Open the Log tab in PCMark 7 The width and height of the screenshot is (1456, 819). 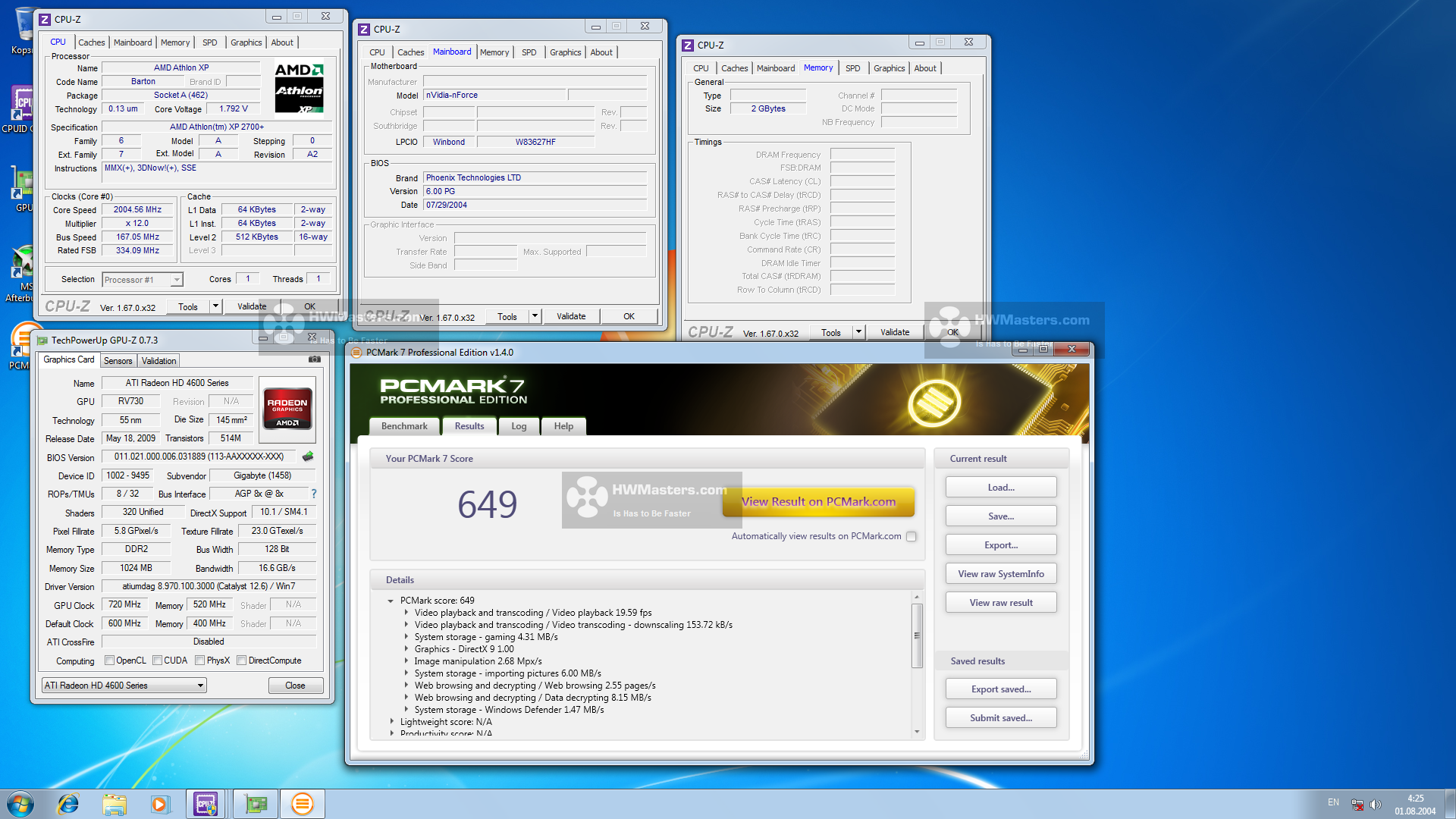pyautogui.click(x=519, y=426)
